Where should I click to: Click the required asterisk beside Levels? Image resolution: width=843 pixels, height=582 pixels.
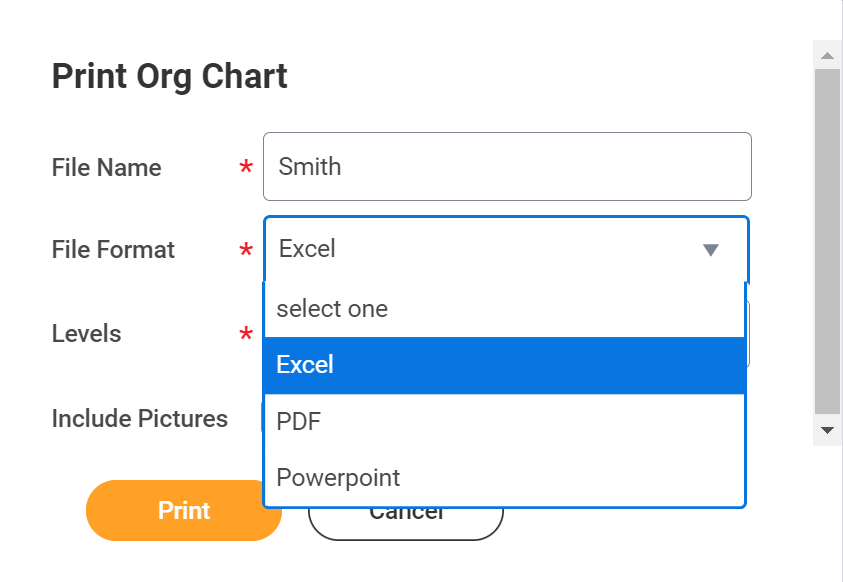tap(246, 334)
